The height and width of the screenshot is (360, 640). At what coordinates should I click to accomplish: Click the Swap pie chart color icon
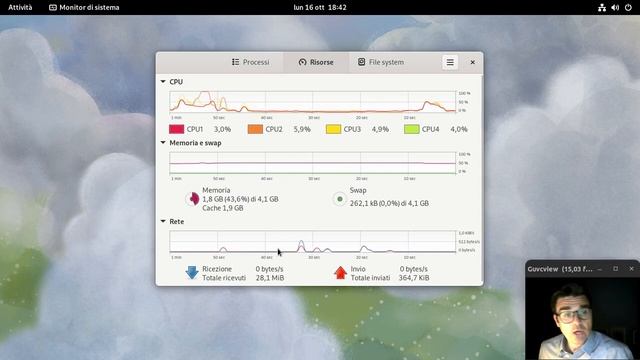340,199
